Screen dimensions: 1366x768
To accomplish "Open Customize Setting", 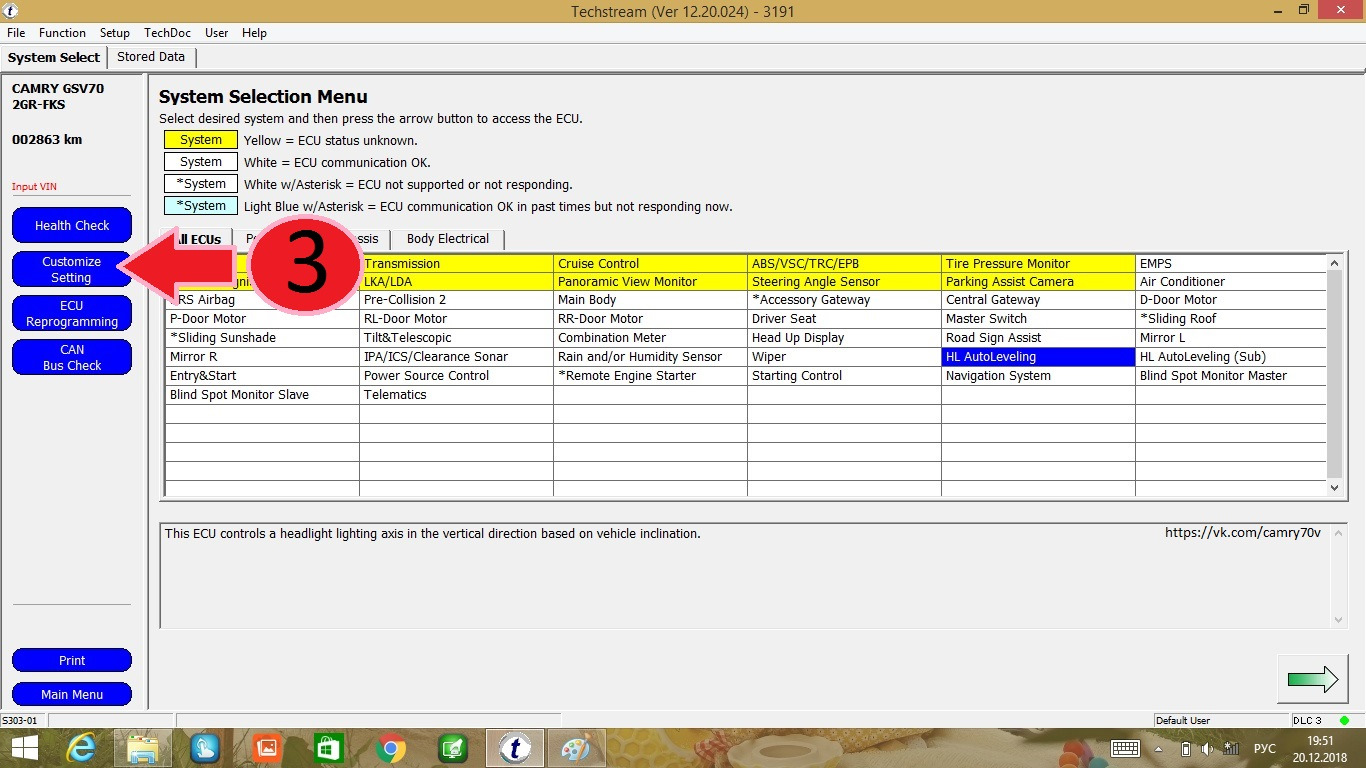I will click(72, 269).
